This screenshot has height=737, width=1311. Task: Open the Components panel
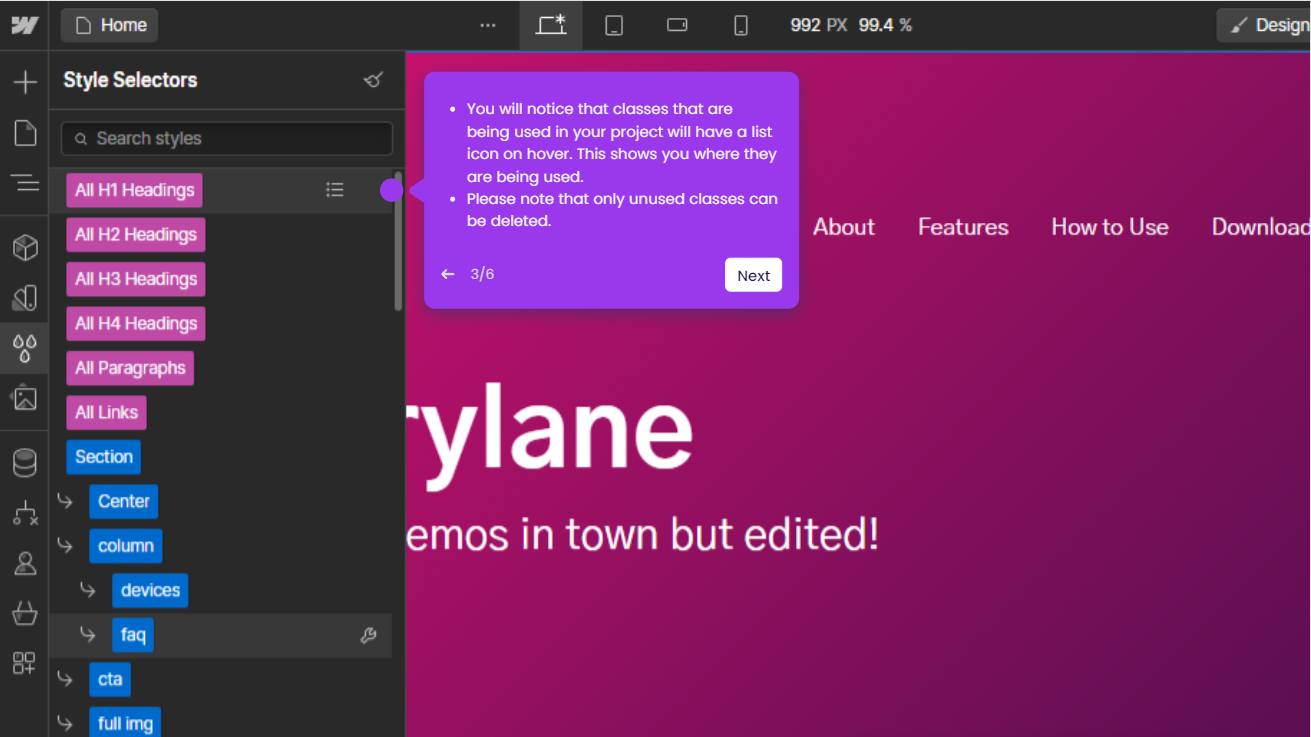[24, 247]
